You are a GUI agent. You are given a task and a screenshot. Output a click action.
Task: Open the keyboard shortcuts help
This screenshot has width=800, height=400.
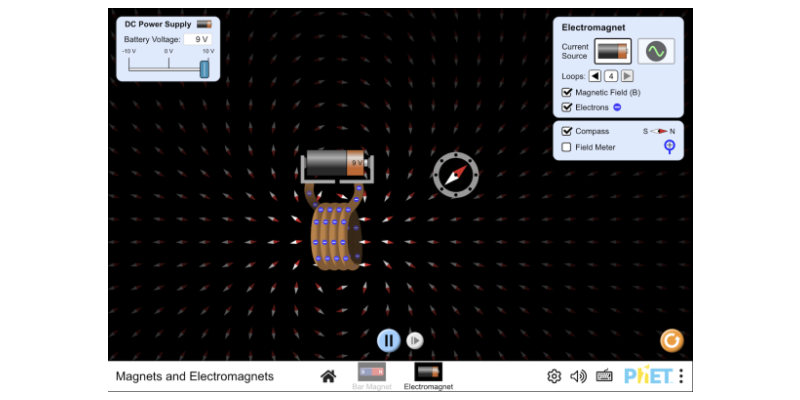click(x=604, y=376)
